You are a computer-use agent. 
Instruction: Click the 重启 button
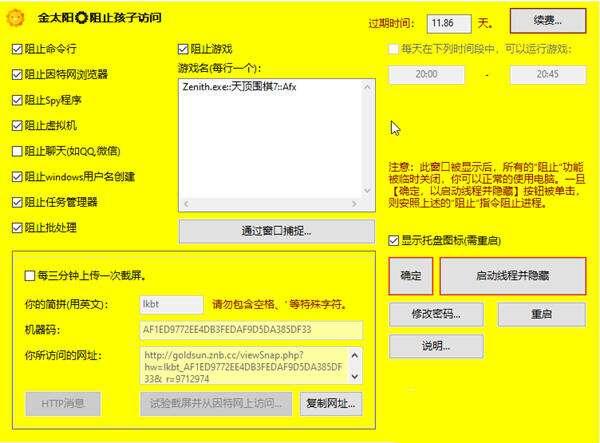pos(541,314)
